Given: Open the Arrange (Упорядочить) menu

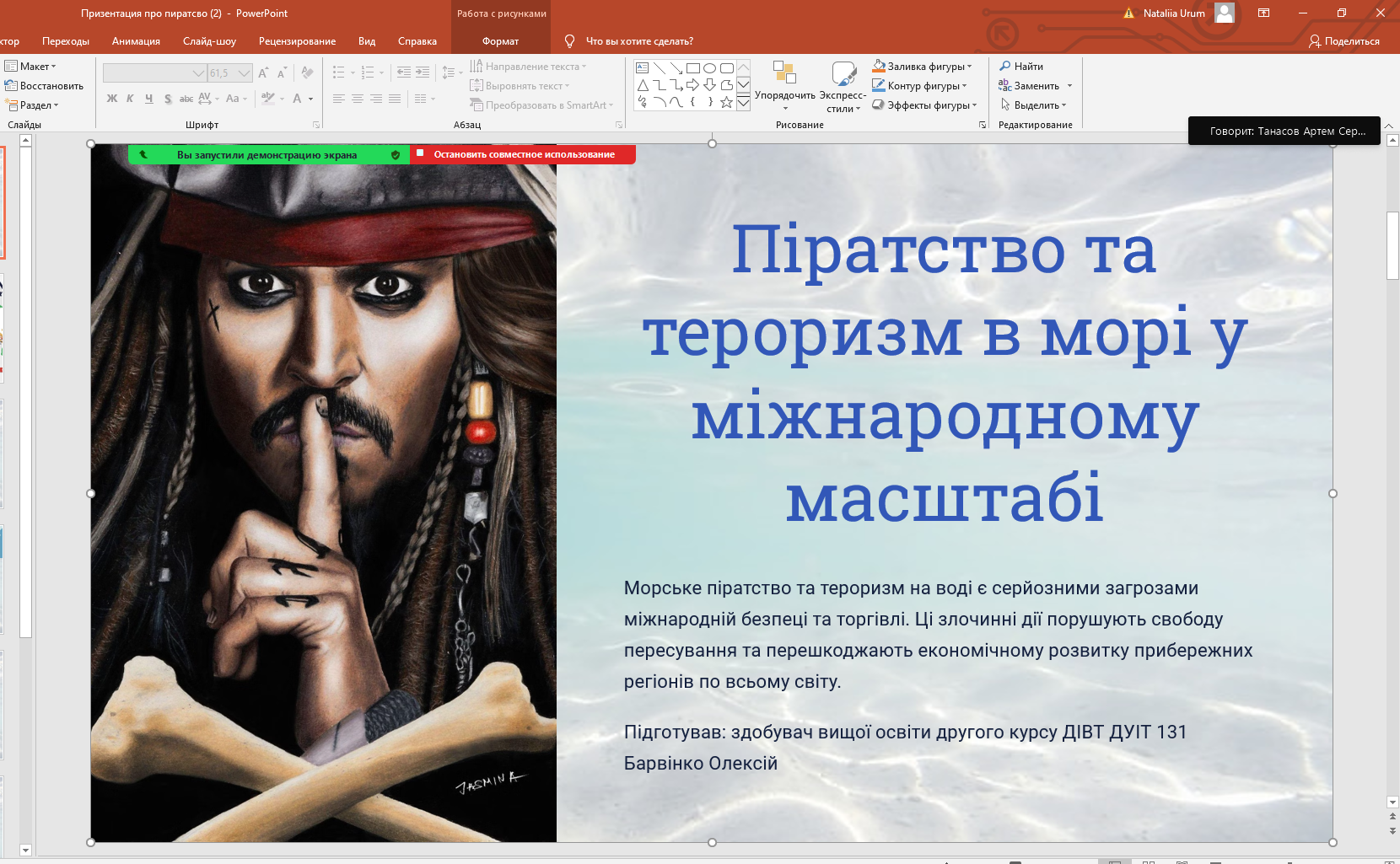Looking at the screenshot, I should [785, 87].
